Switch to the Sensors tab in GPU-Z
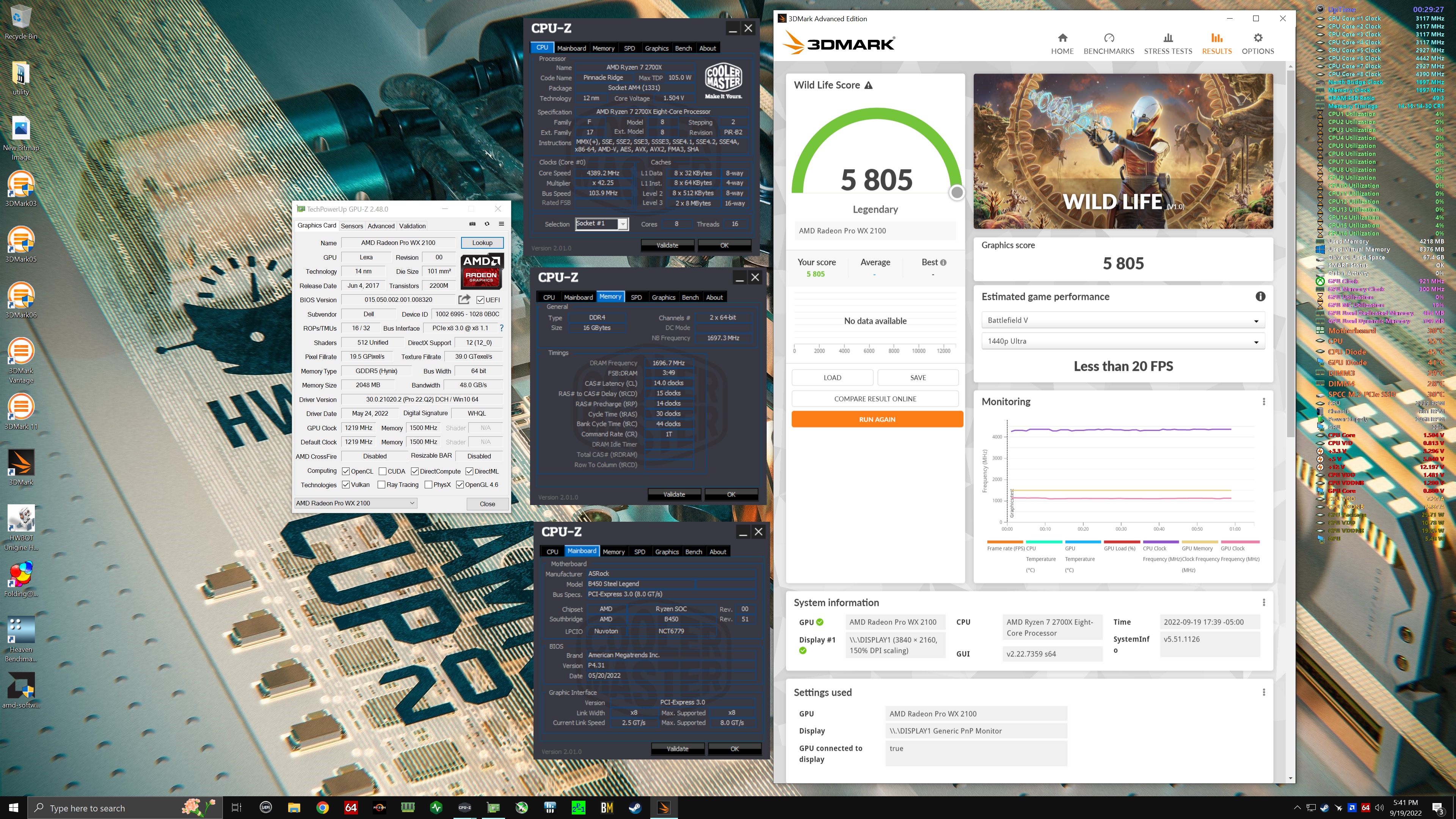Screen dimensions: 1456x819 point(351,226)
